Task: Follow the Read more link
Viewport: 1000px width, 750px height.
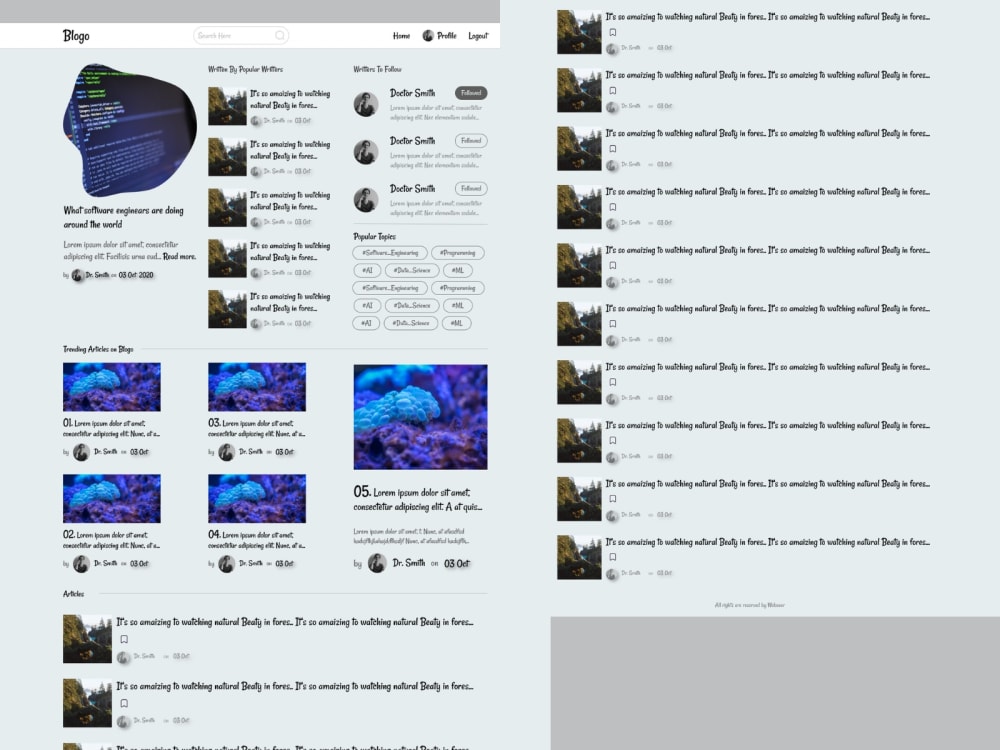Action: pyautogui.click(x=179, y=256)
